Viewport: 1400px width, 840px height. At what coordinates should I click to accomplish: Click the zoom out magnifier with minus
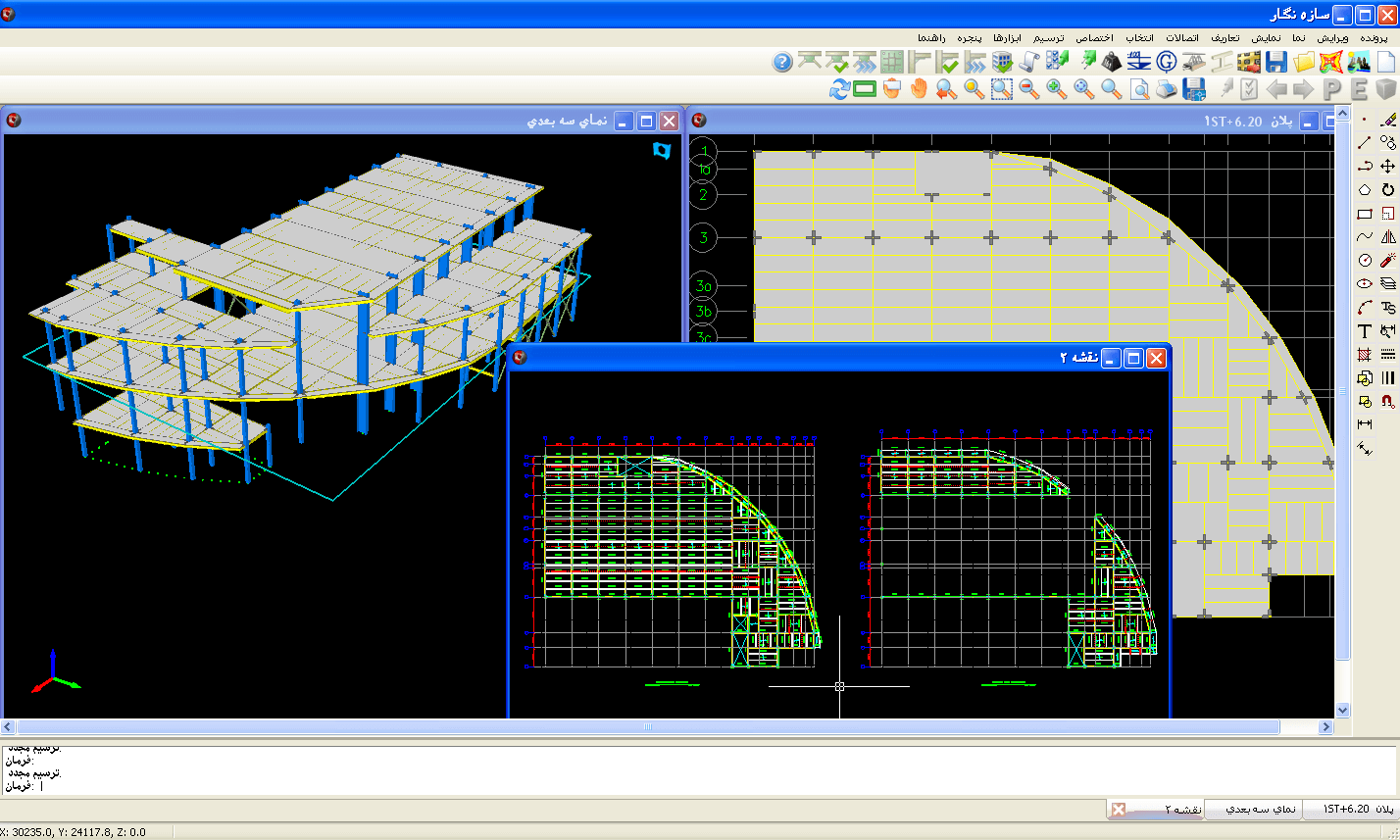point(1028,89)
